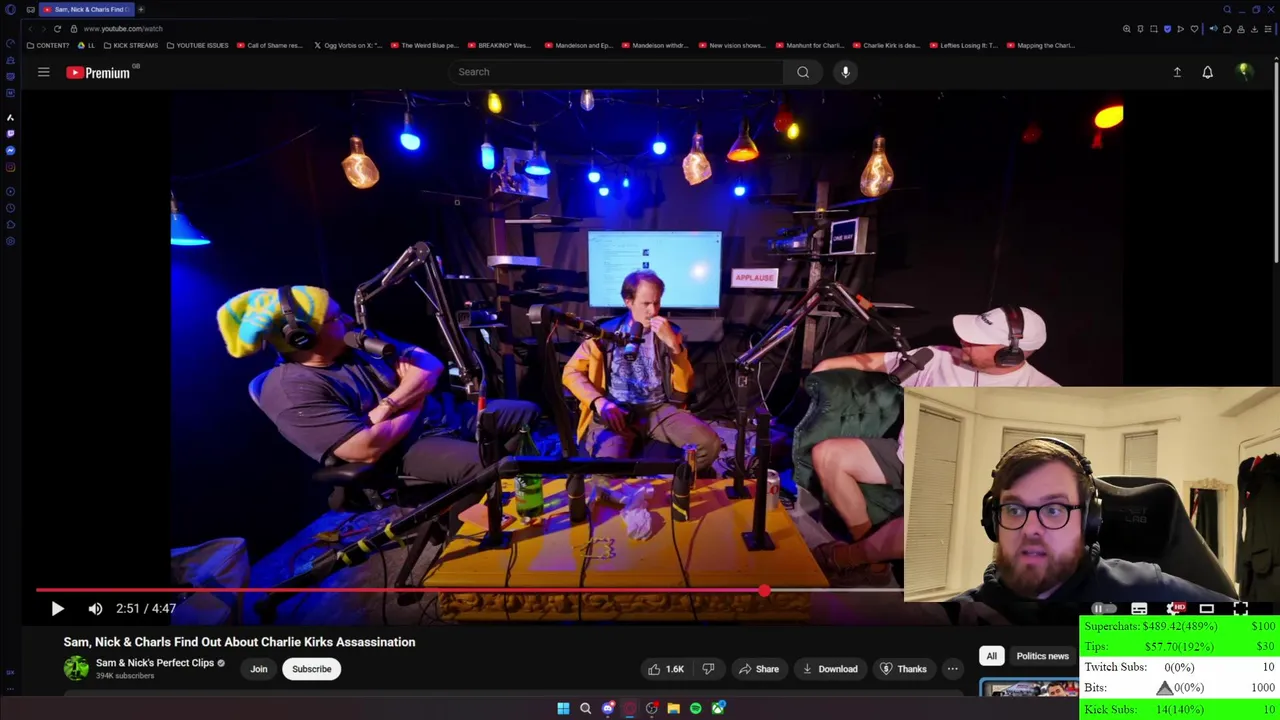
Task: Open player settings gear with HD badge
Action: click(x=1176, y=608)
